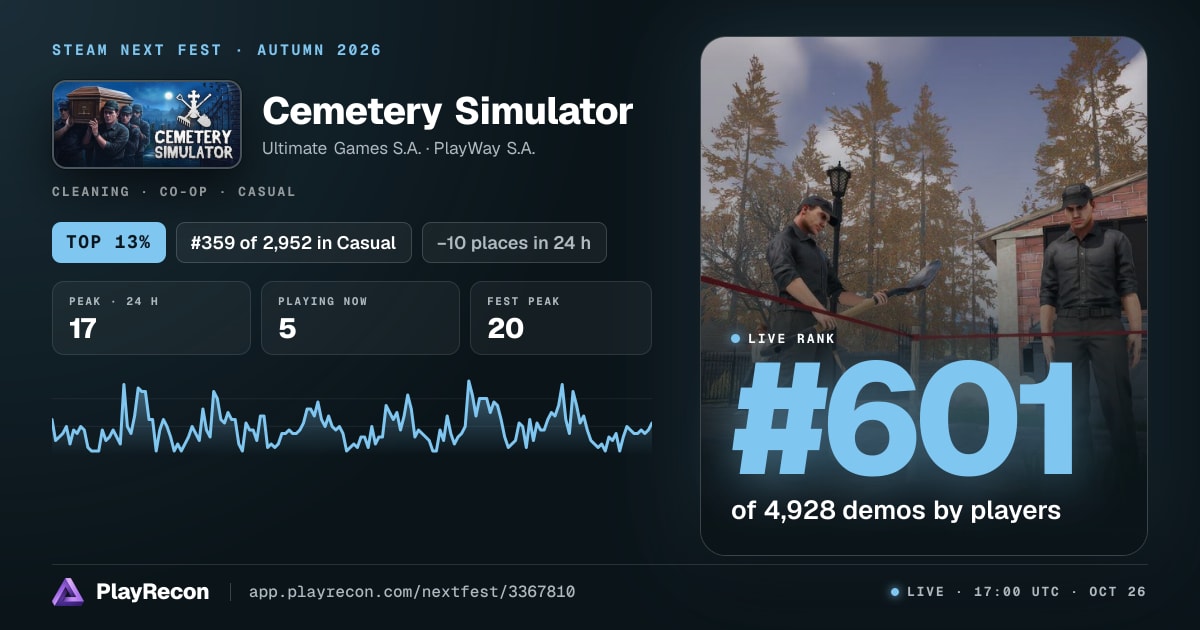Click the LIVE · 17:00 UTC · OCT 26 timestamp

(x=1027, y=592)
